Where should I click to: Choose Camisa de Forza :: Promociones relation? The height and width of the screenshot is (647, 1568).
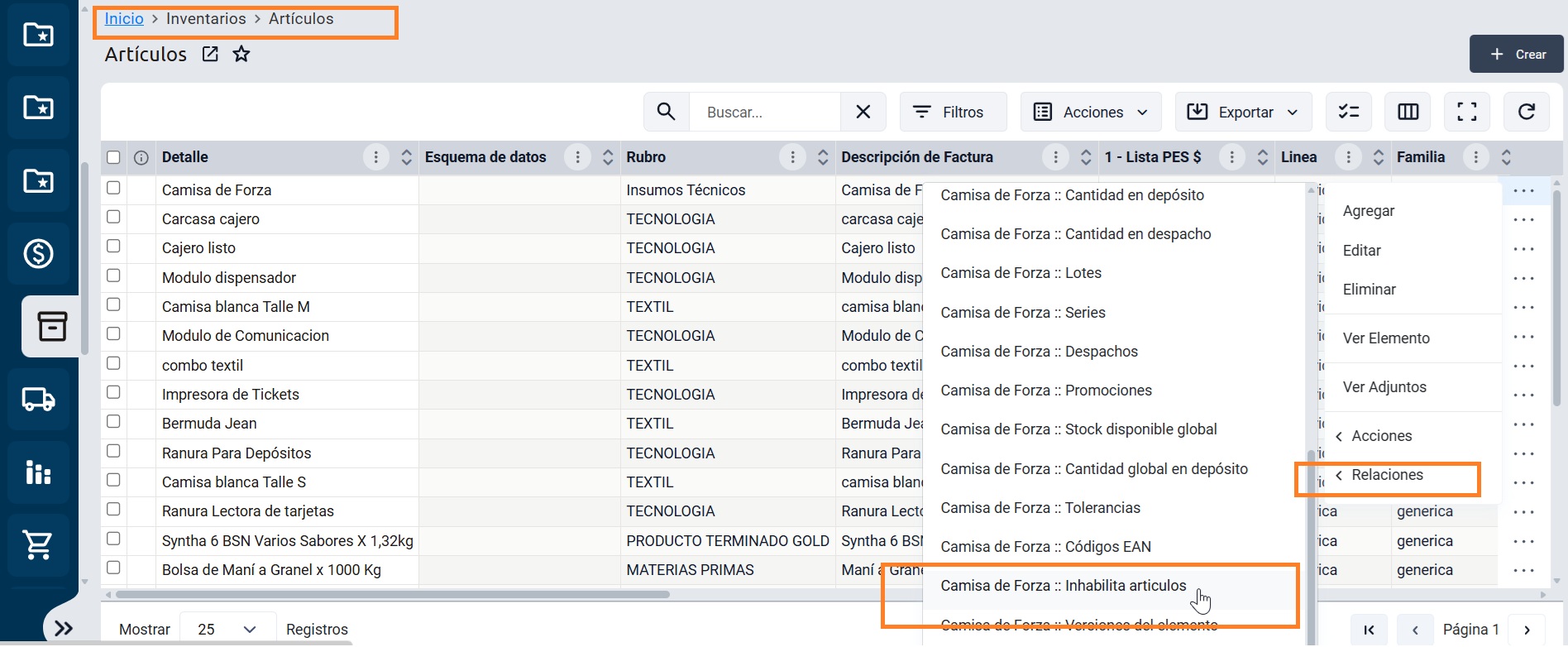coord(1046,391)
